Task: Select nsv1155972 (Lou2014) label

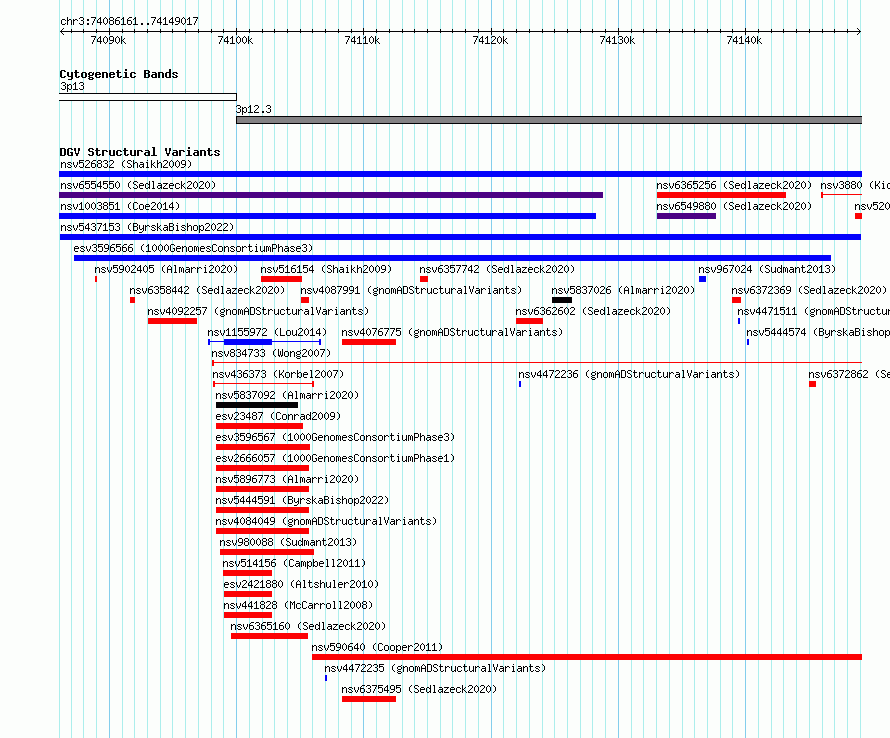Action: pyautogui.click(x=267, y=332)
